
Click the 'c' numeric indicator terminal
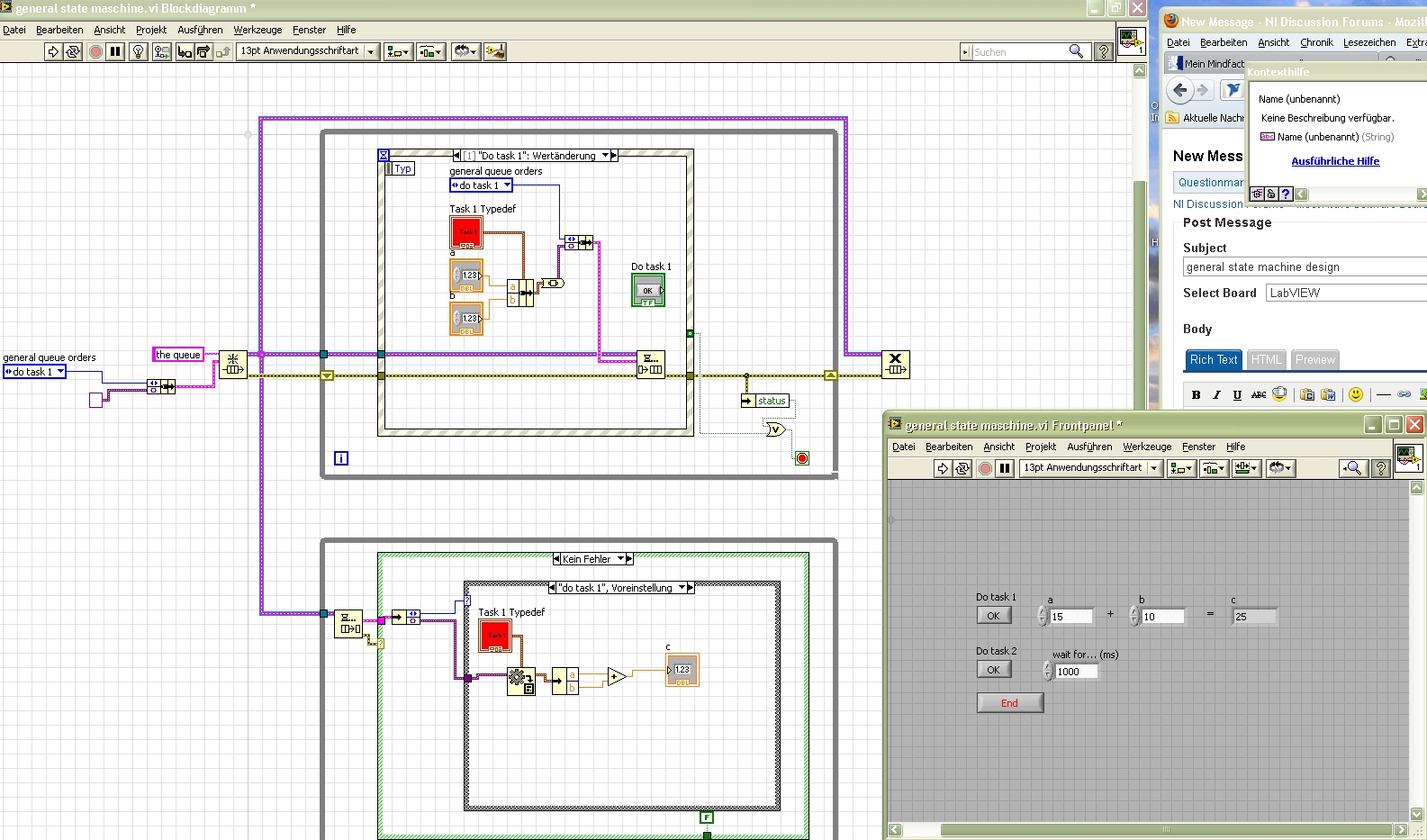point(682,670)
